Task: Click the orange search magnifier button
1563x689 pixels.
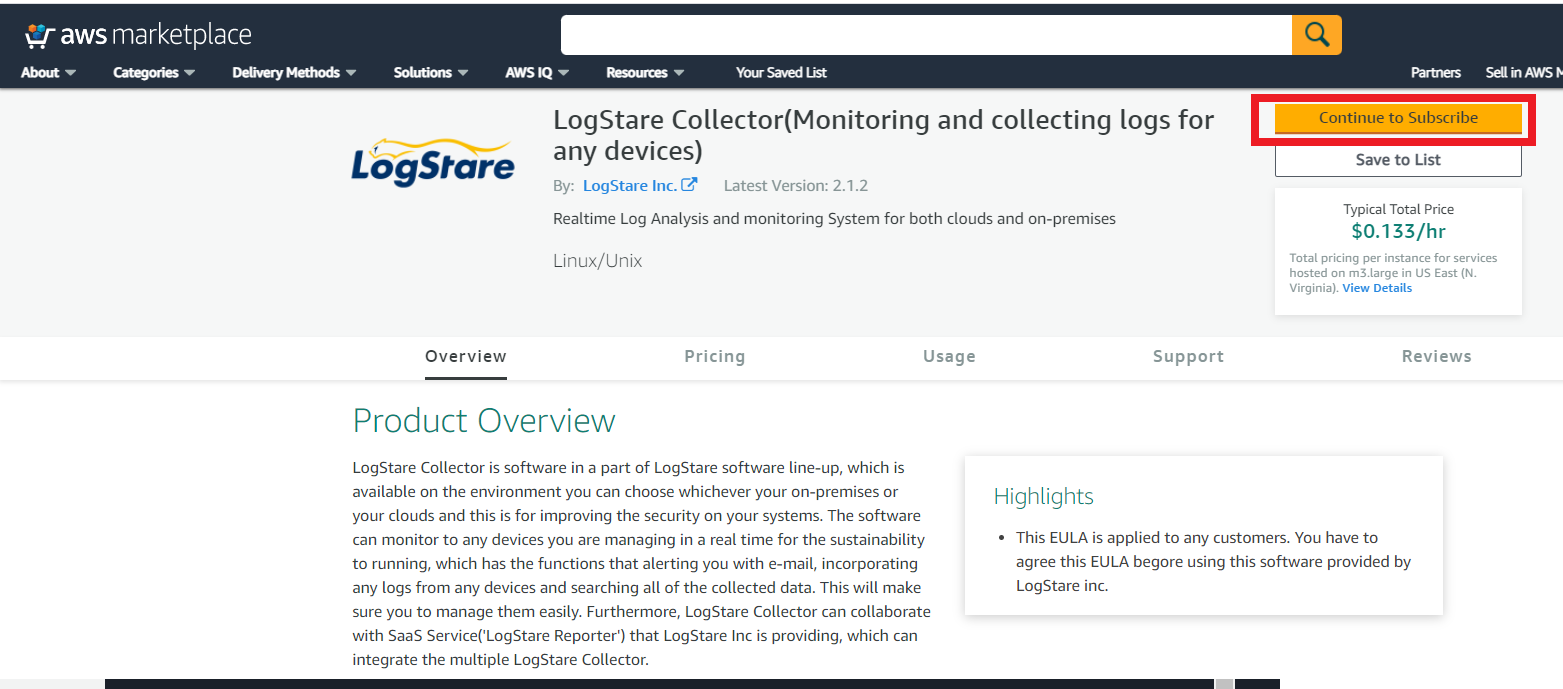Action: click(1317, 35)
